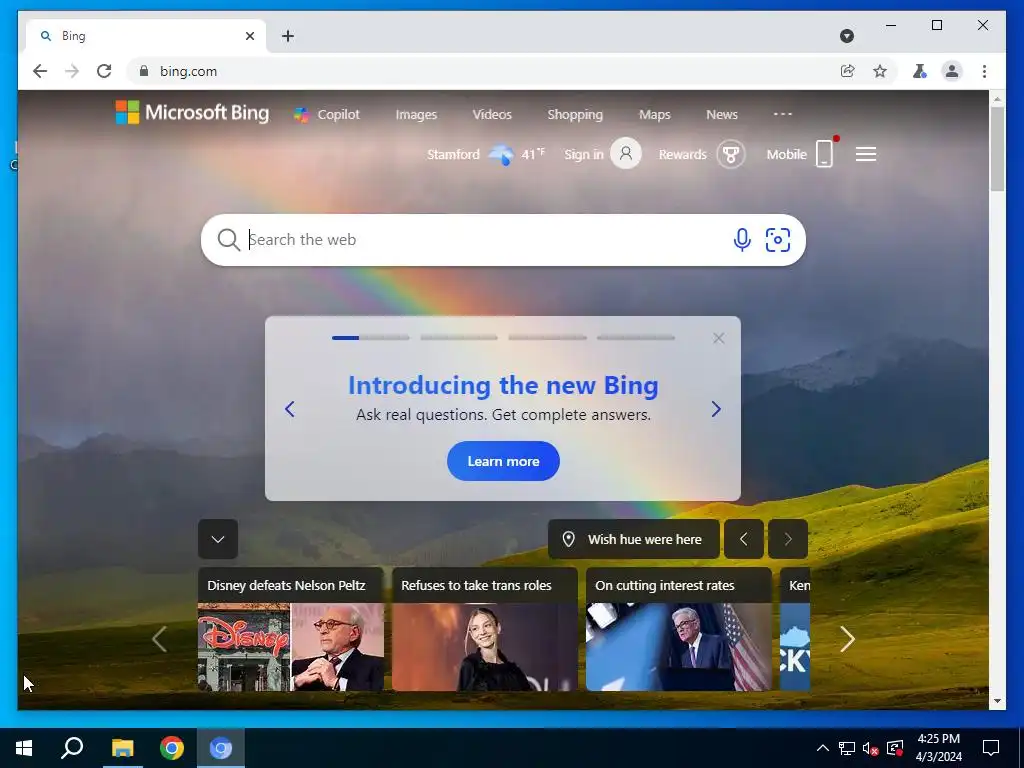Click the Rewards trophy icon

point(731,155)
